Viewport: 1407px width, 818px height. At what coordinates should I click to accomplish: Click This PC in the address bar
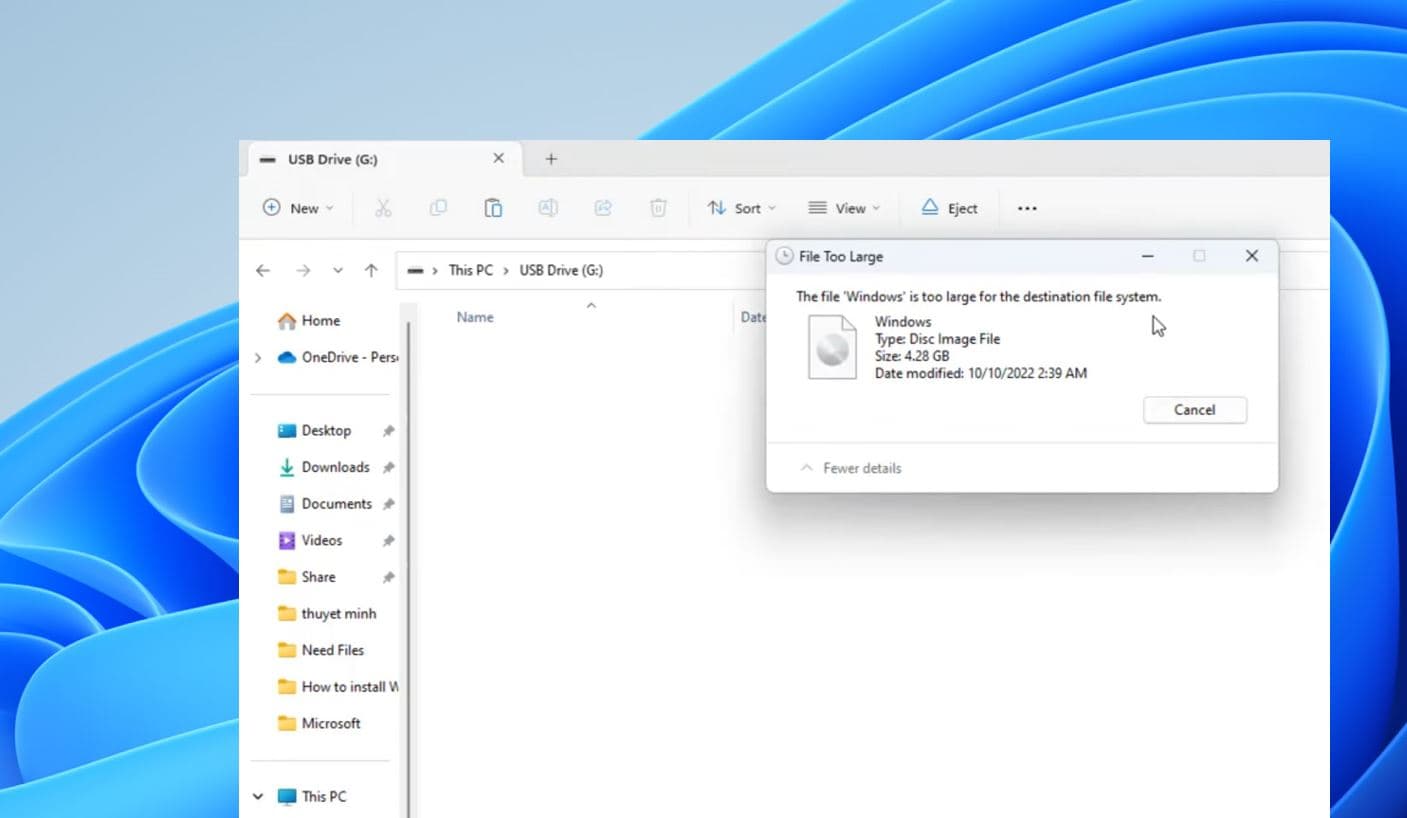click(x=470, y=270)
